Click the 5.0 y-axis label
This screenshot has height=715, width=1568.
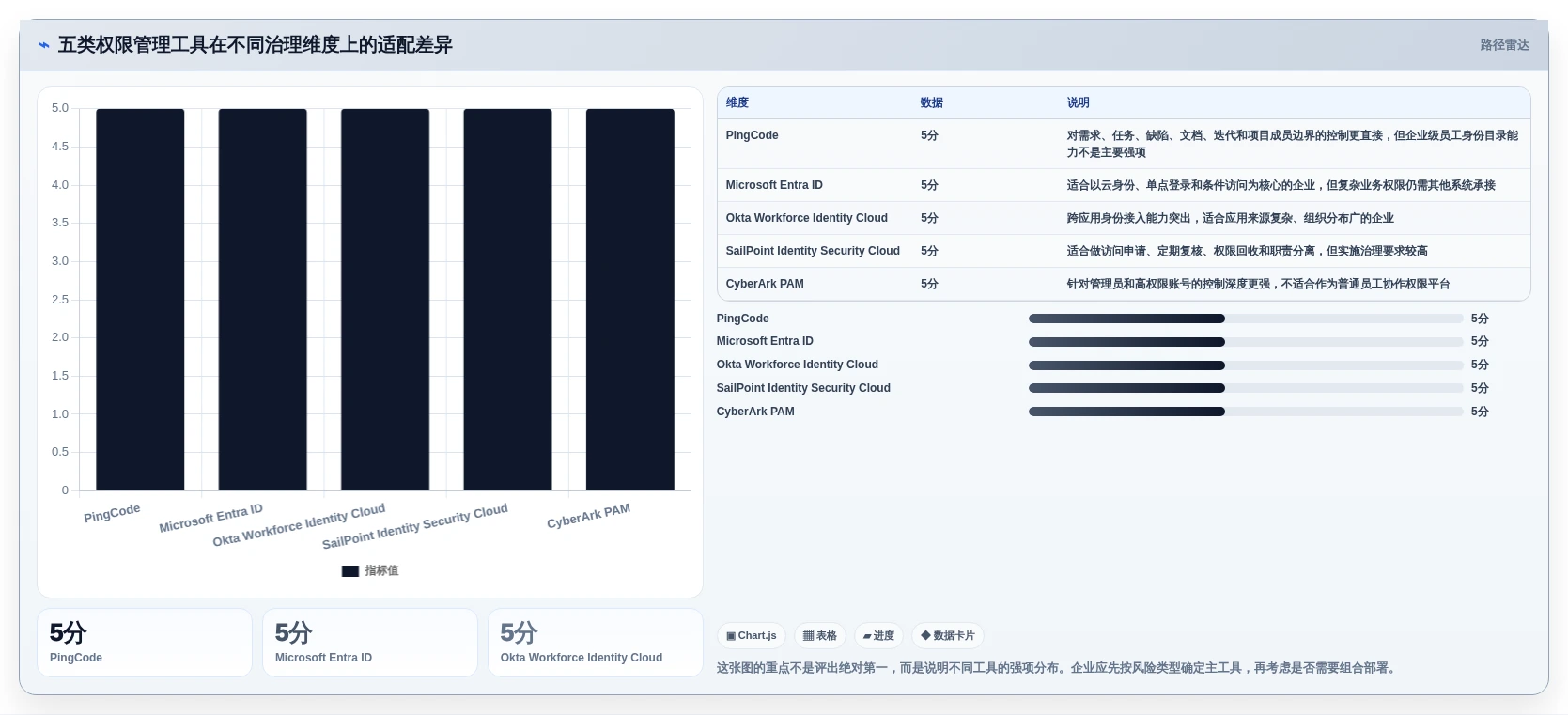(x=60, y=108)
